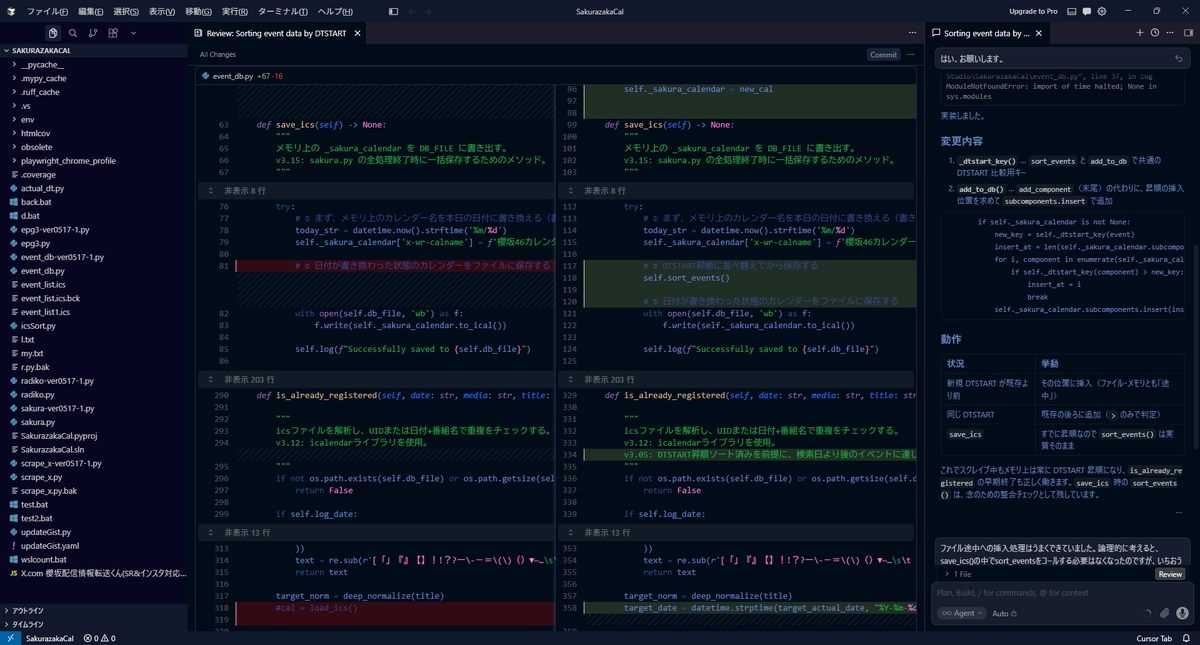Open the 編集(E) menu
The width and height of the screenshot is (1200, 645).
tap(91, 11)
